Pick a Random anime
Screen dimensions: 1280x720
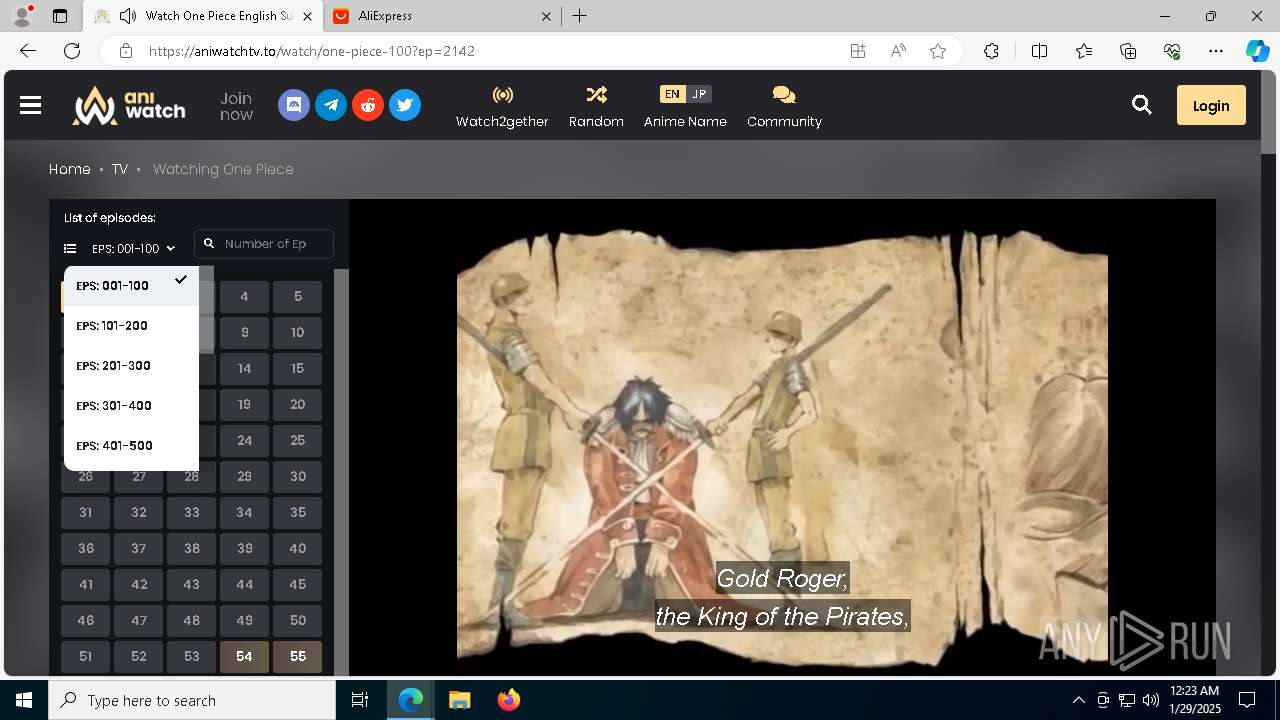click(596, 106)
